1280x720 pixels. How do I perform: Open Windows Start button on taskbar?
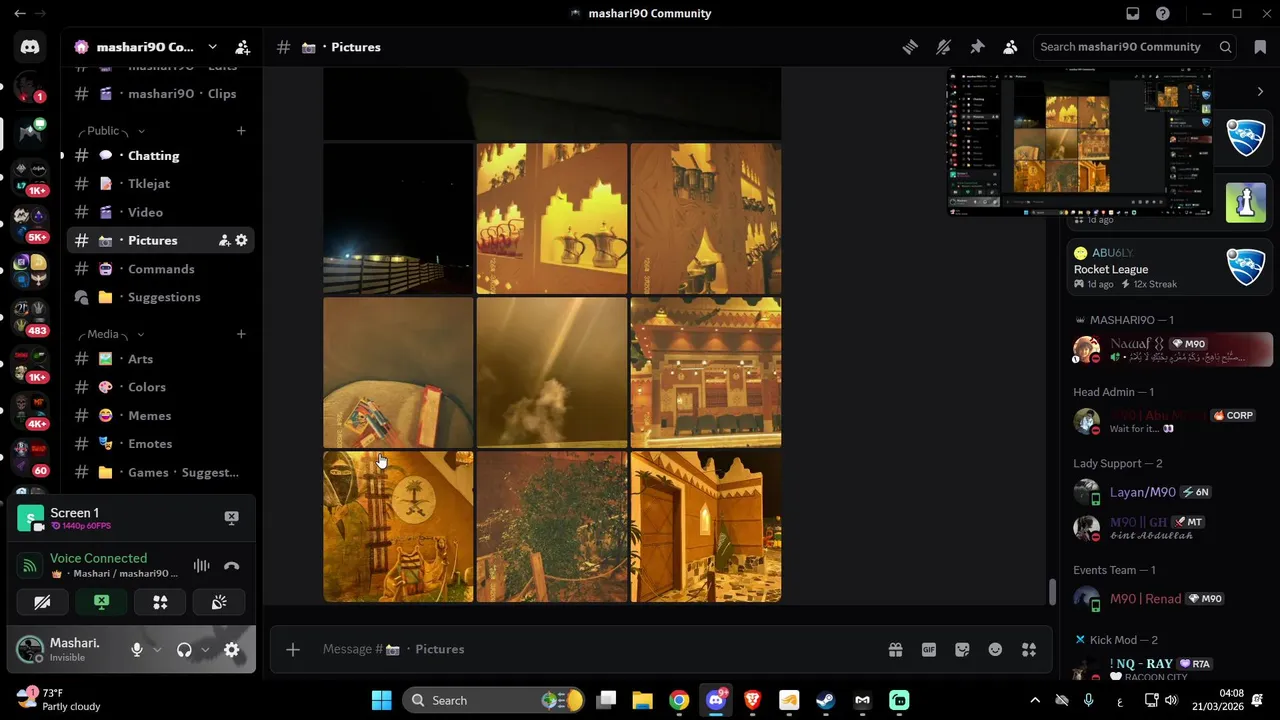[x=382, y=700]
